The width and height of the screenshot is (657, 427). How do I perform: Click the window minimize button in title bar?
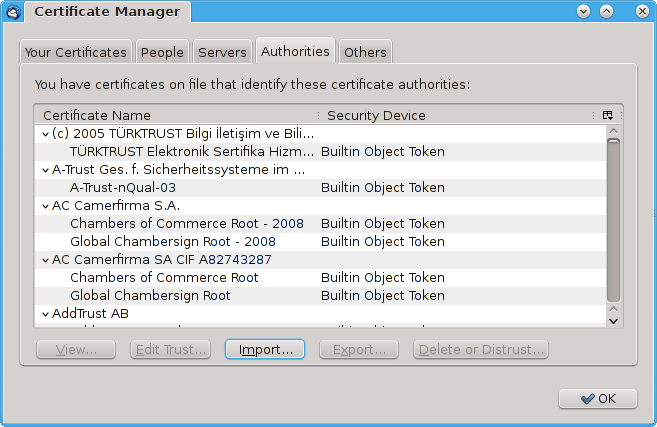click(x=583, y=11)
